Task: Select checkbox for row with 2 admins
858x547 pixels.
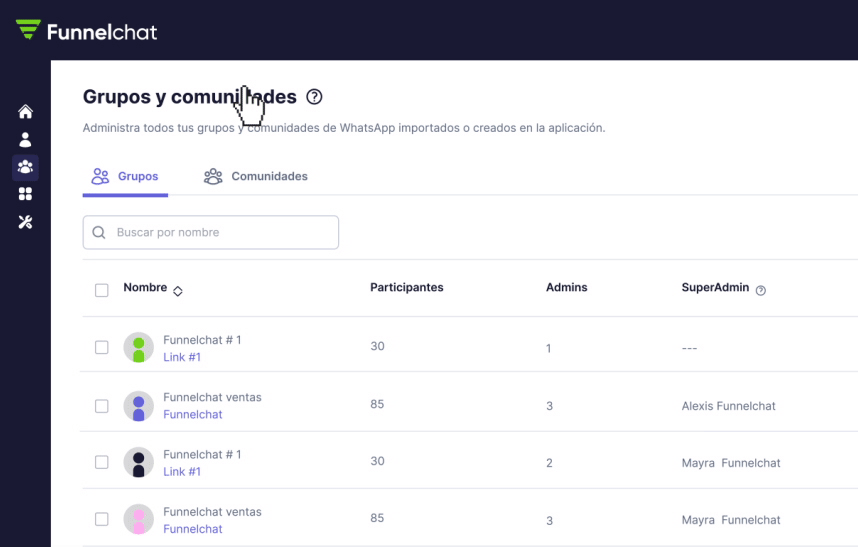Action: 101,462
